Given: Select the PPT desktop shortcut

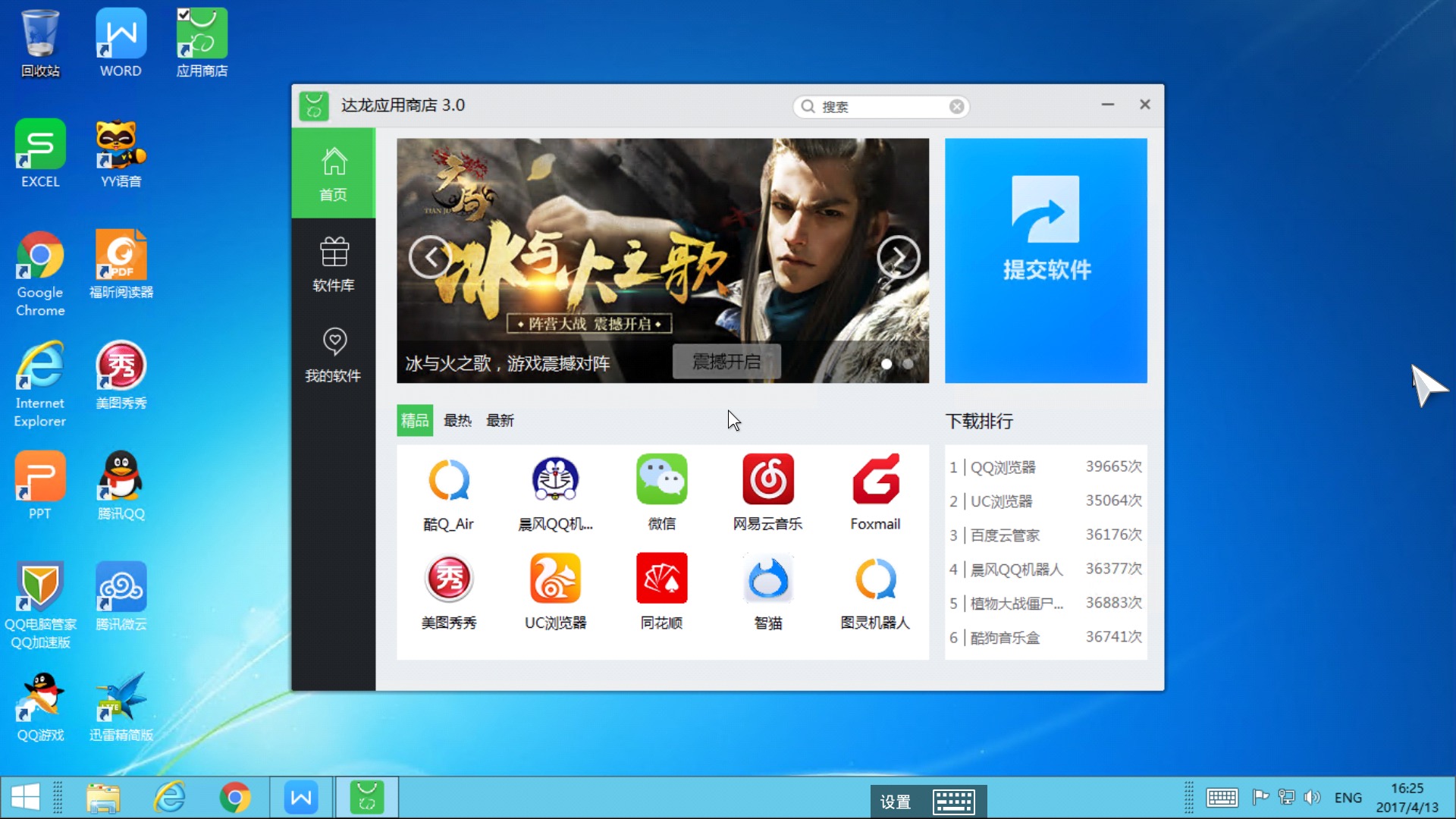Looking at the screenshot, I should pos(40,486).
